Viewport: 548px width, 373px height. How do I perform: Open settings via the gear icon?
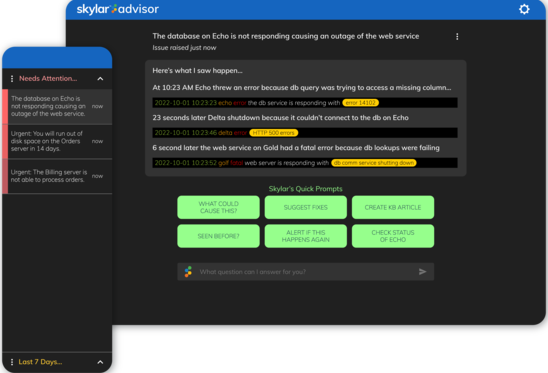524,9
